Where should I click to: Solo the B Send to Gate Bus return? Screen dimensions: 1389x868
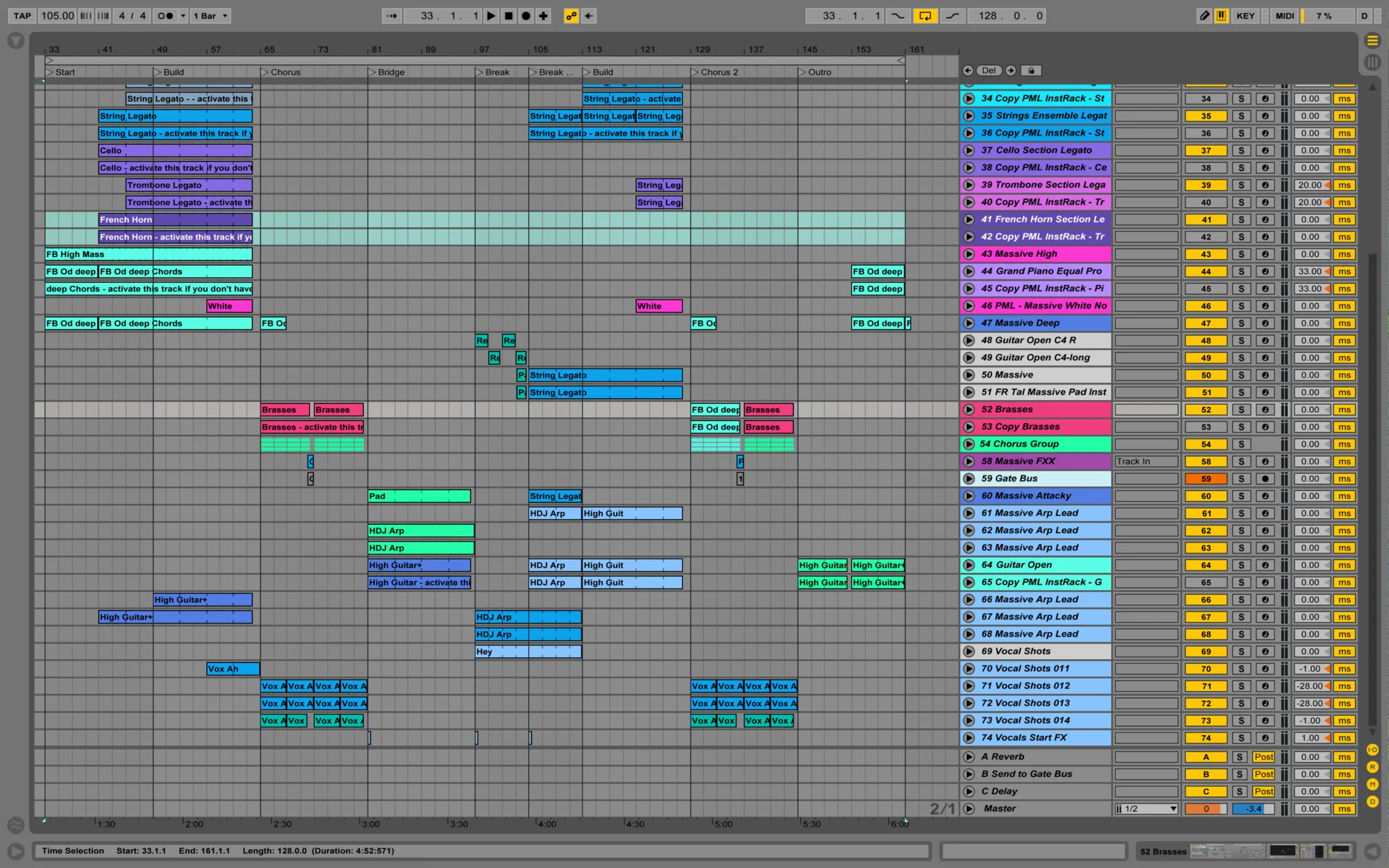point(1240,774)
